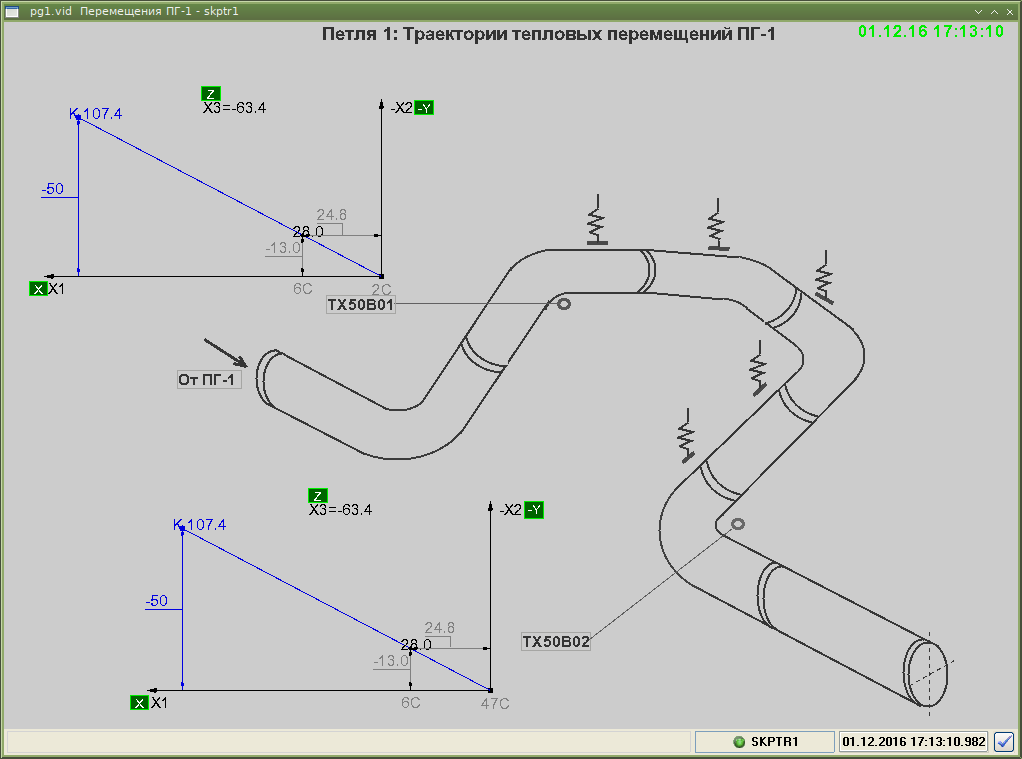Image resolution: width=1022 pixels, height=759 pixels.
Task: Open the window menu icon in title bar
Action: point(13,11)
